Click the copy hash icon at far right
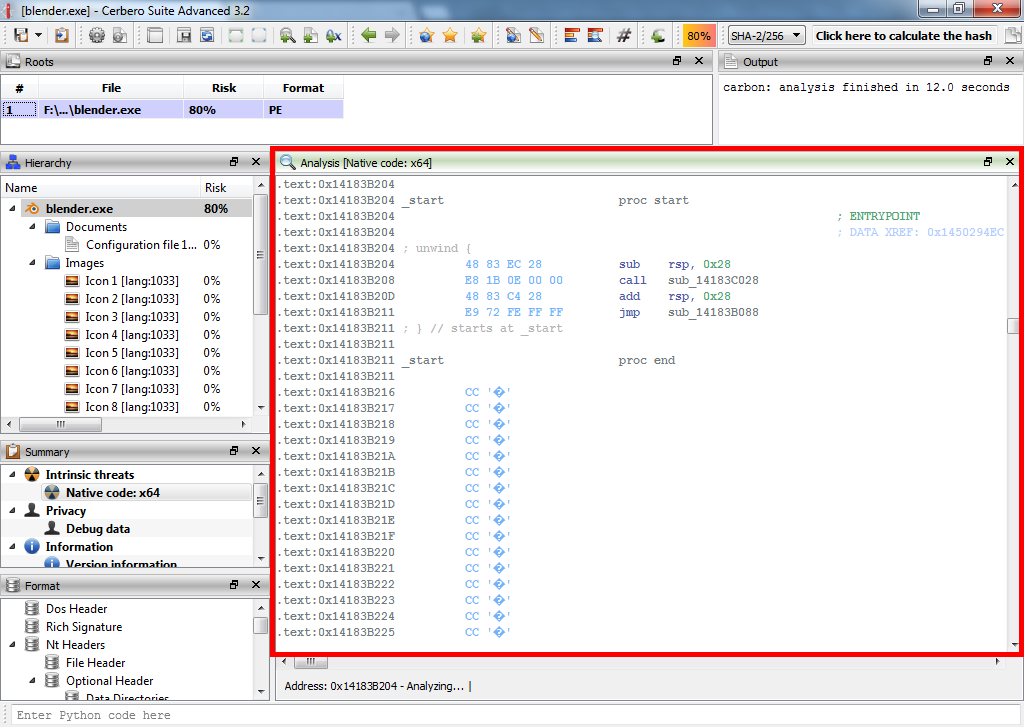 1012,35
